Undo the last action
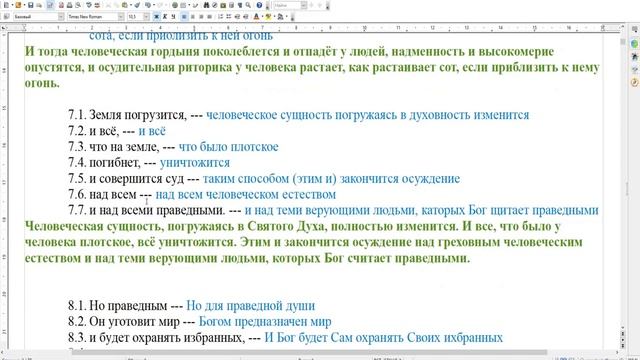Image resolution: width=640 pixels, height=360 pixels. click(147, 5)
